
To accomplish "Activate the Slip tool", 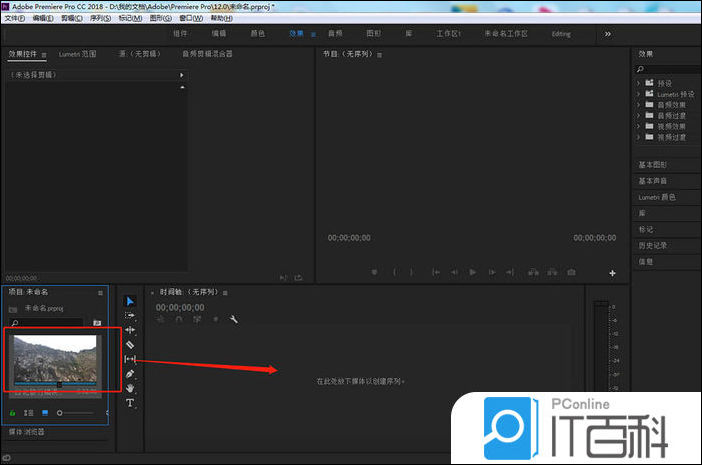I will pos(130,359).
